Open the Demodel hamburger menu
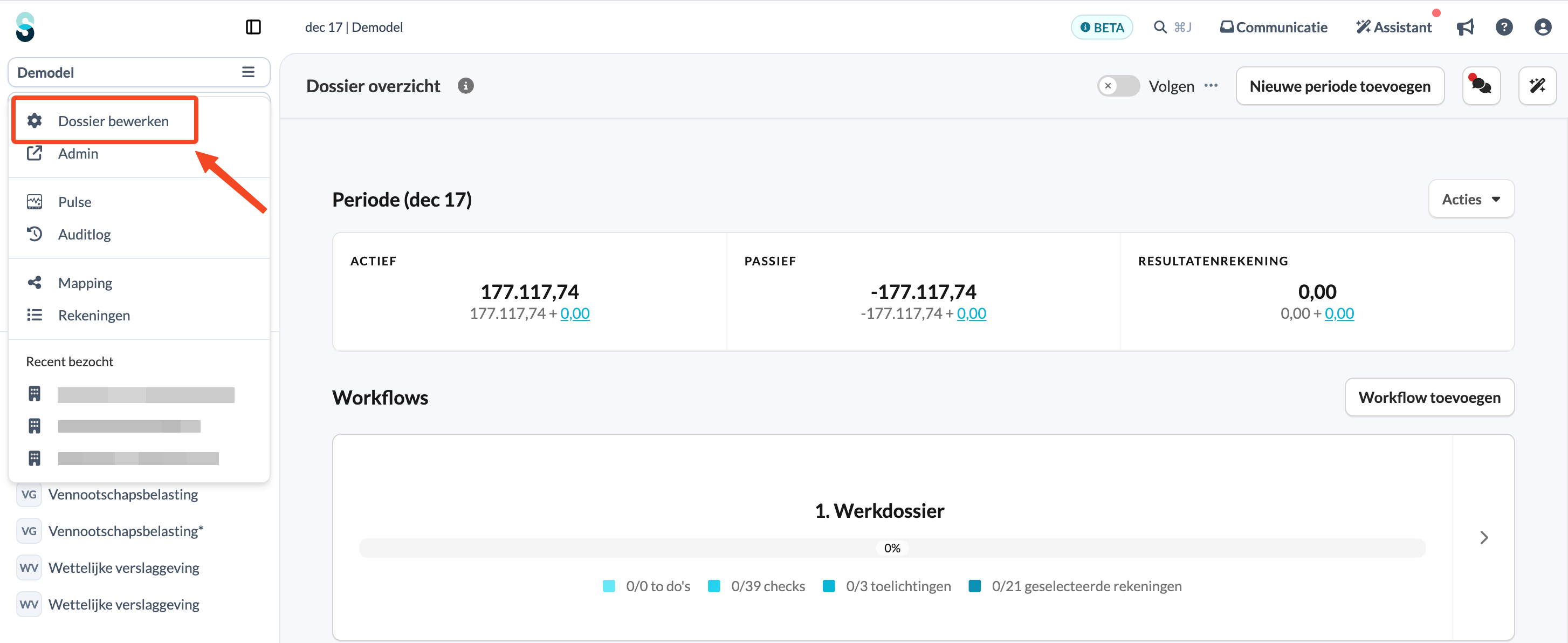1568x643 pixels. click(249, 72)
